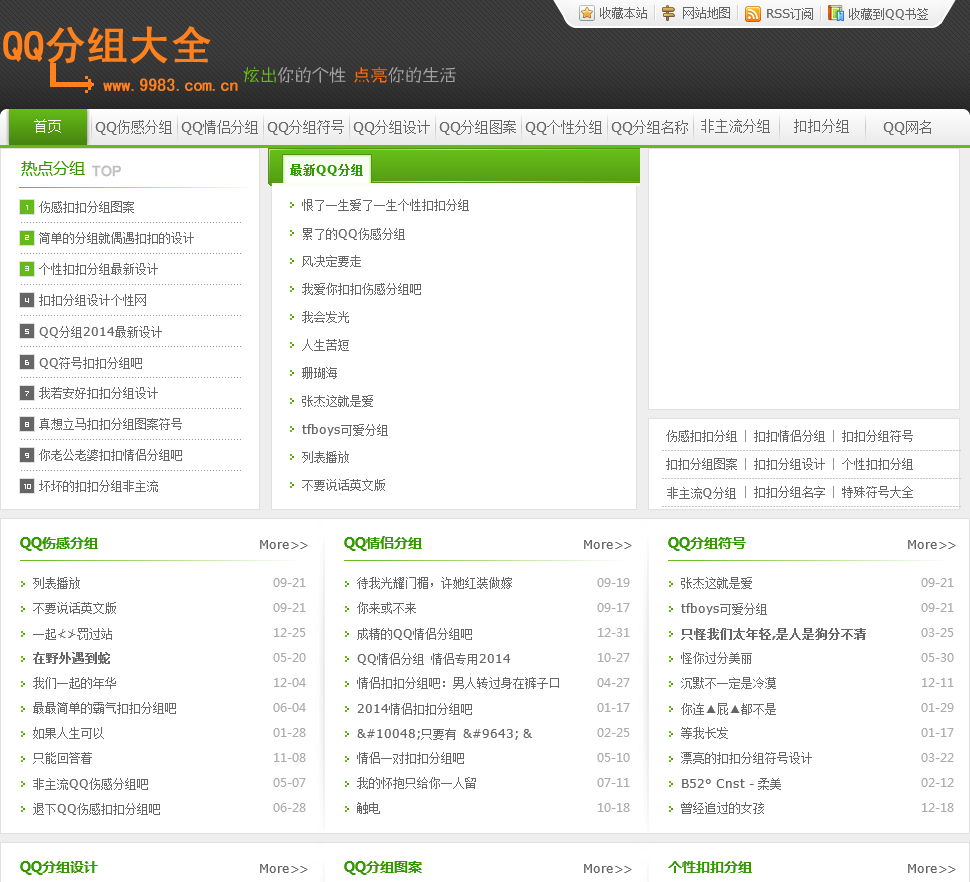
Task: Click the QQ bookmark icon for 收藏到QQ书签
Action: coord(836,13)
